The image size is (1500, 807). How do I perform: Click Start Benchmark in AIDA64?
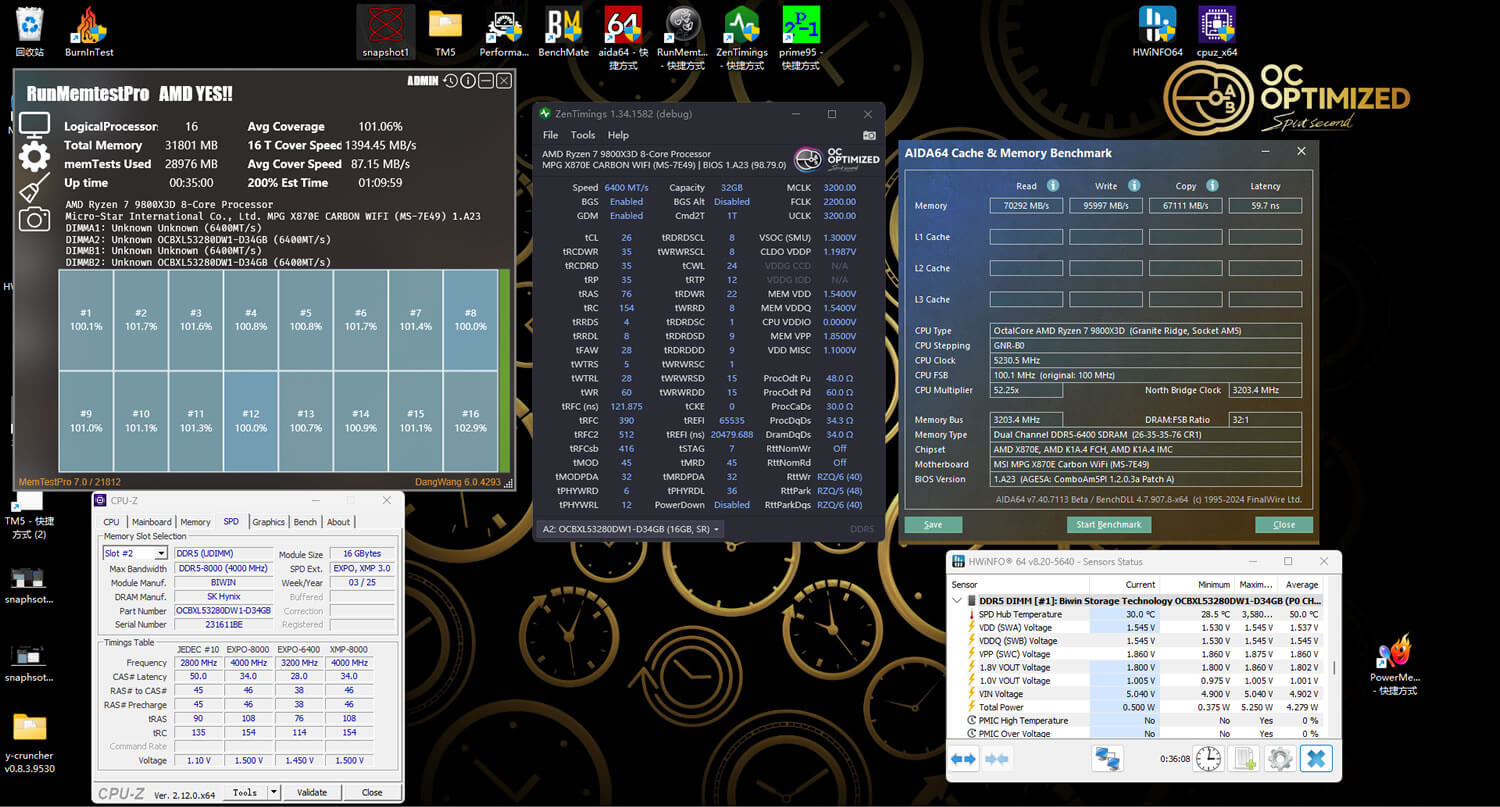coord(1109,525)
